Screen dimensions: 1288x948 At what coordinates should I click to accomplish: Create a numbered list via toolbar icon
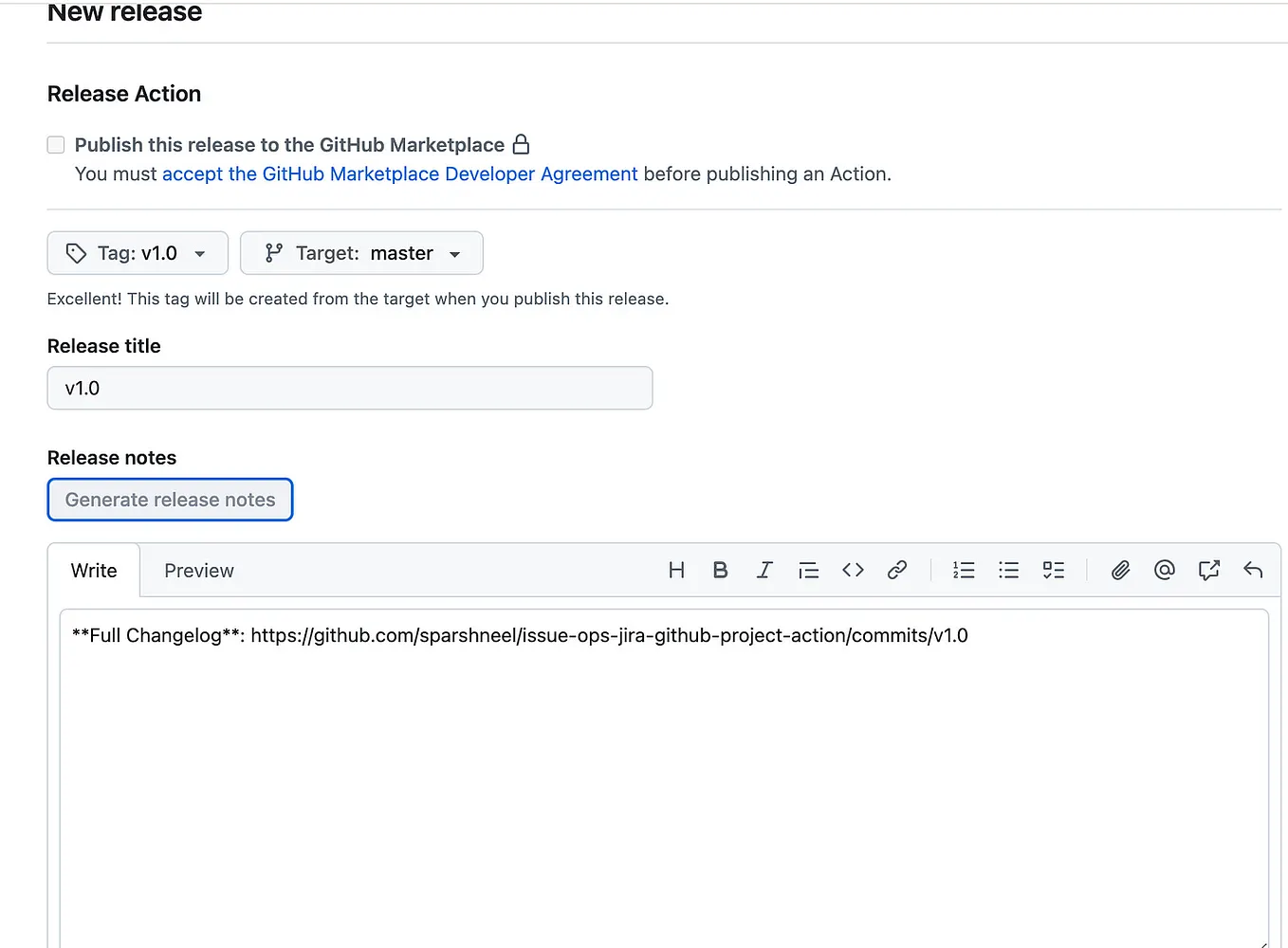(964, 570)
